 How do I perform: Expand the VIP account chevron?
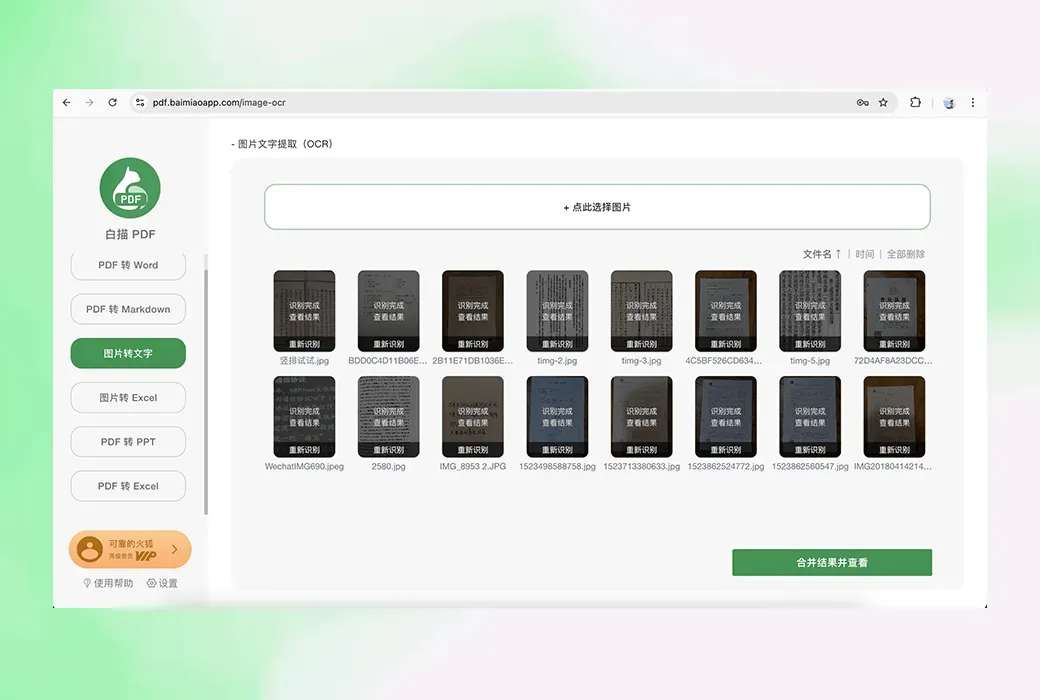(174, 549)
